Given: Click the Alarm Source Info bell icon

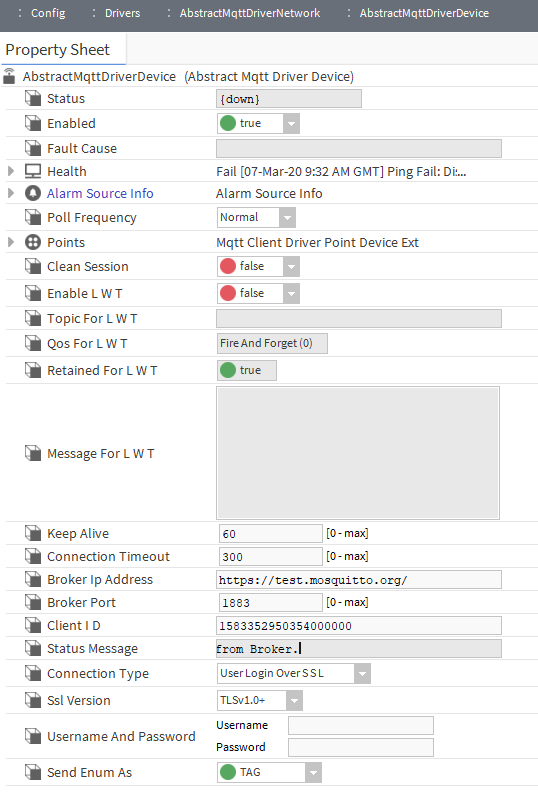Looking at the screenshot, I should point(33,193).
